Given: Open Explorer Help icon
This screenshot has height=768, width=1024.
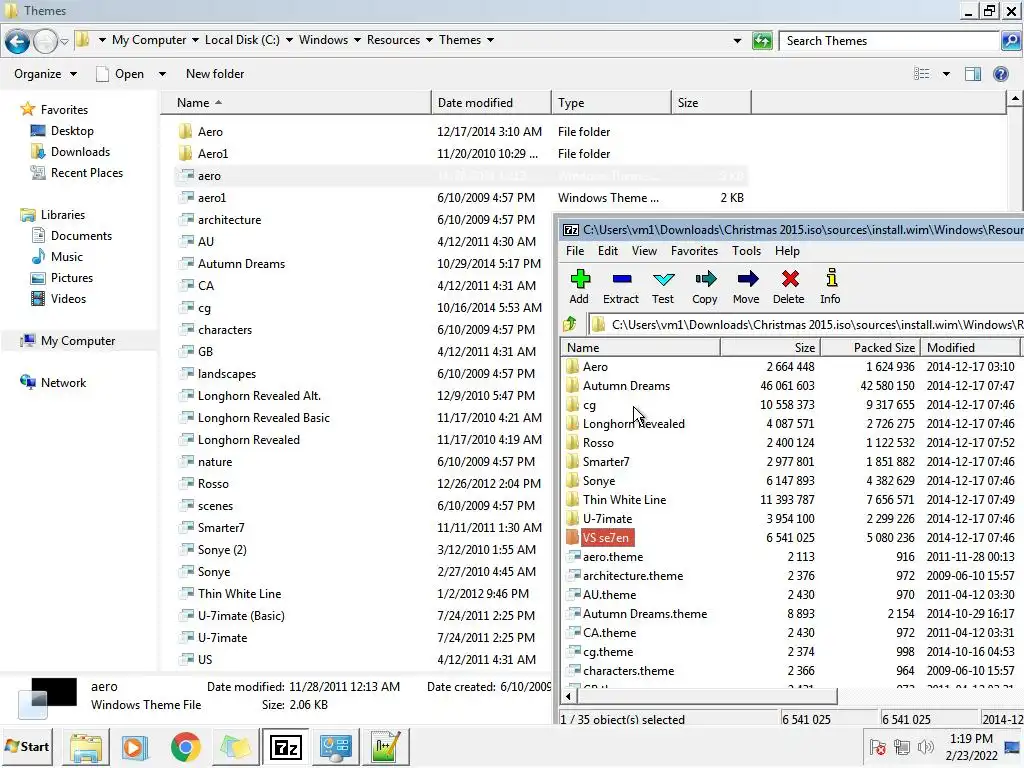Looking at the screenshot, I should 1000,74.
